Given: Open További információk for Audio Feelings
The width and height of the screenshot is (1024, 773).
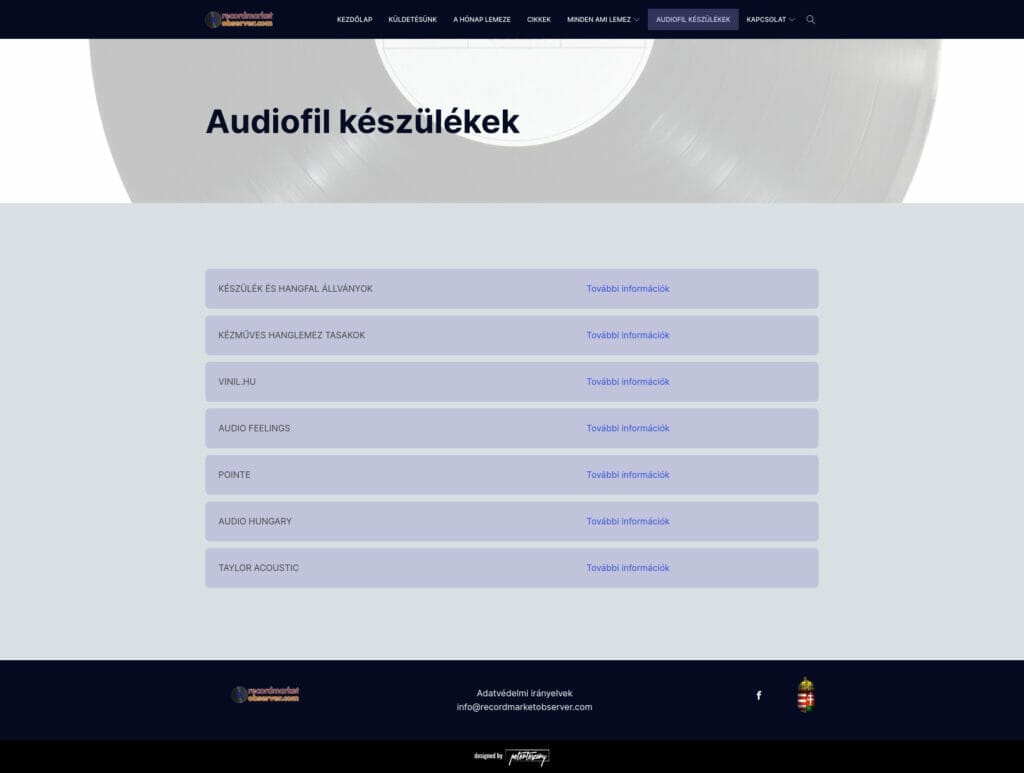Looking at the screenshot, I should click(627, 428).
